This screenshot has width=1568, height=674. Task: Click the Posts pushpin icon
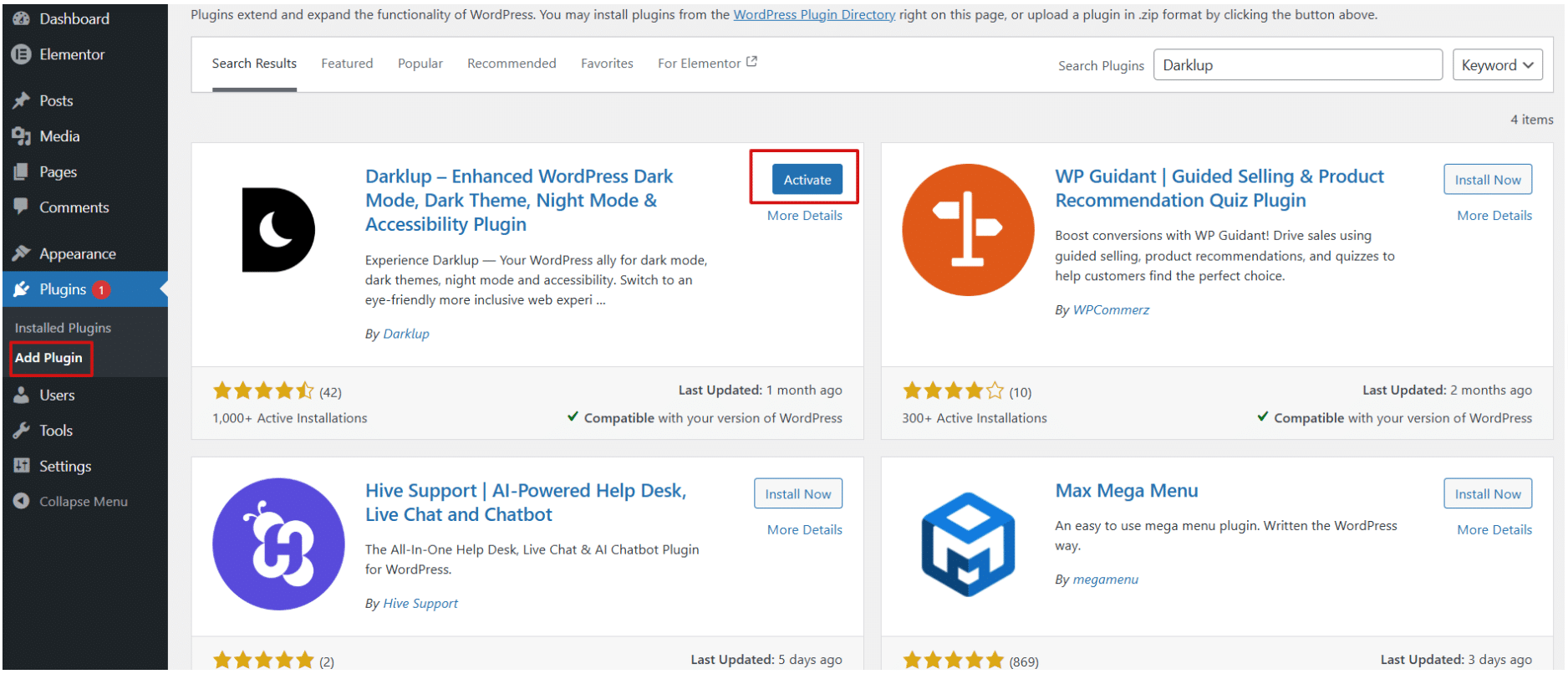tap(22, 100)
